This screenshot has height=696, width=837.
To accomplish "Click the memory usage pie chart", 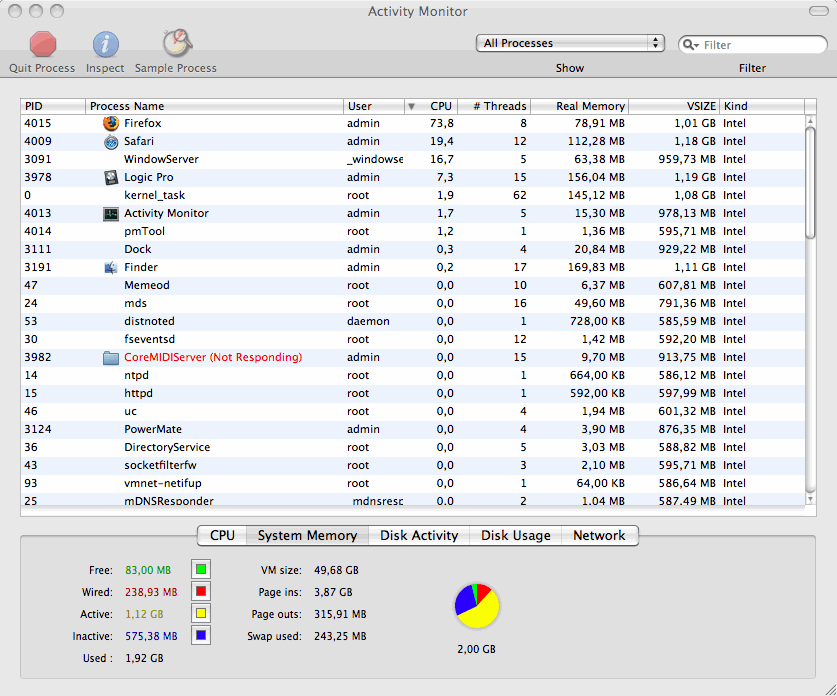I will 477,606.
